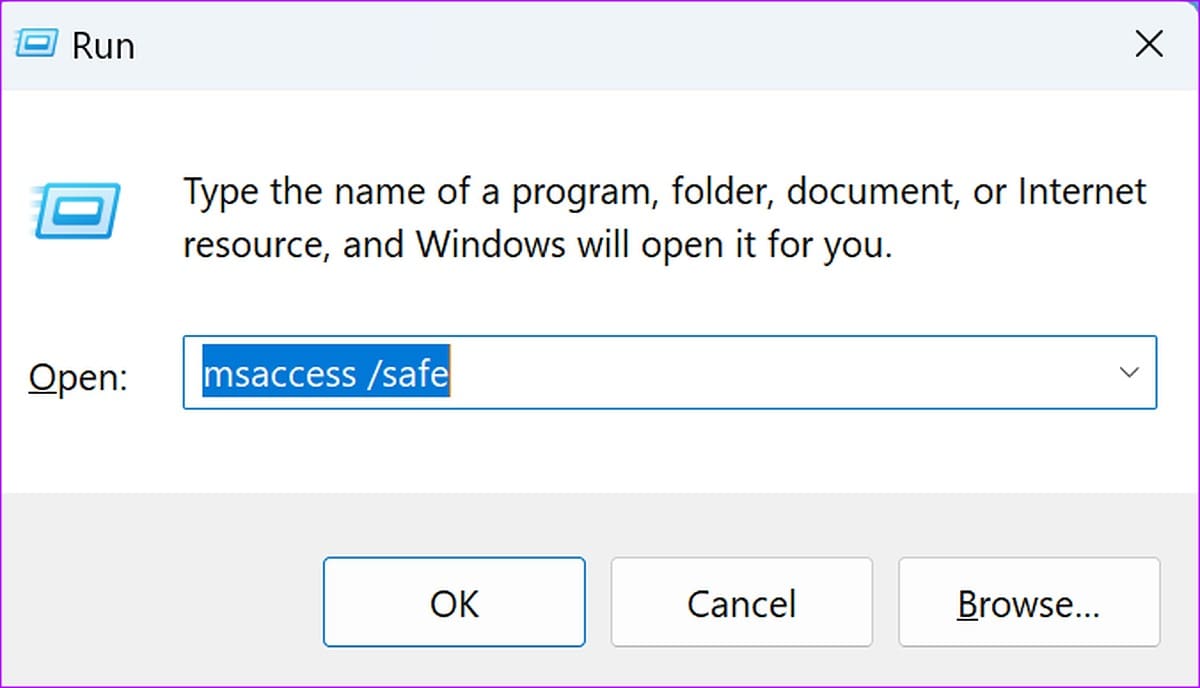Click OK to run msaccess /safe

(x=454, y=602)
